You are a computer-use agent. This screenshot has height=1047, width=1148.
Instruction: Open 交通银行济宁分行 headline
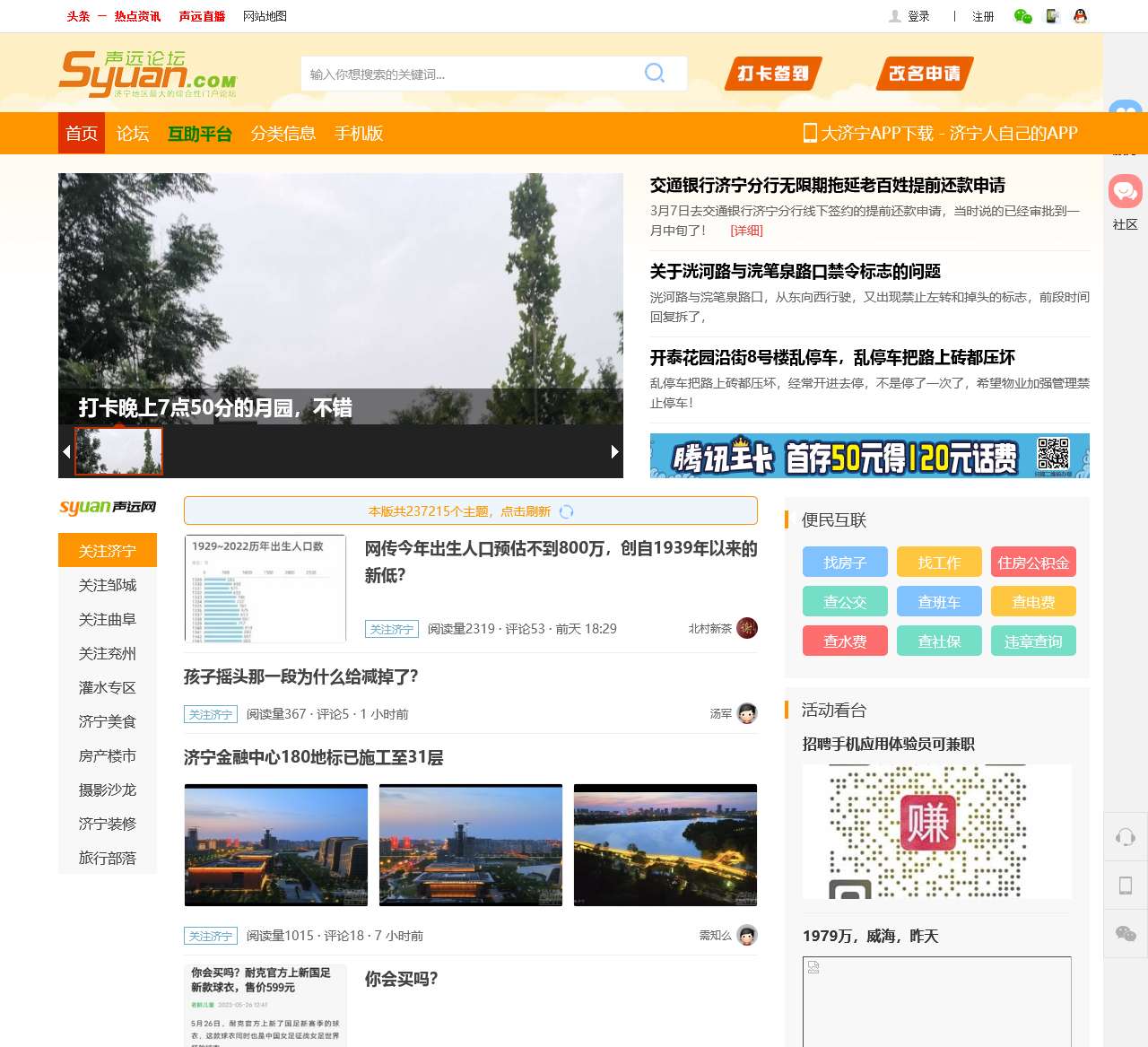[828, 185]
